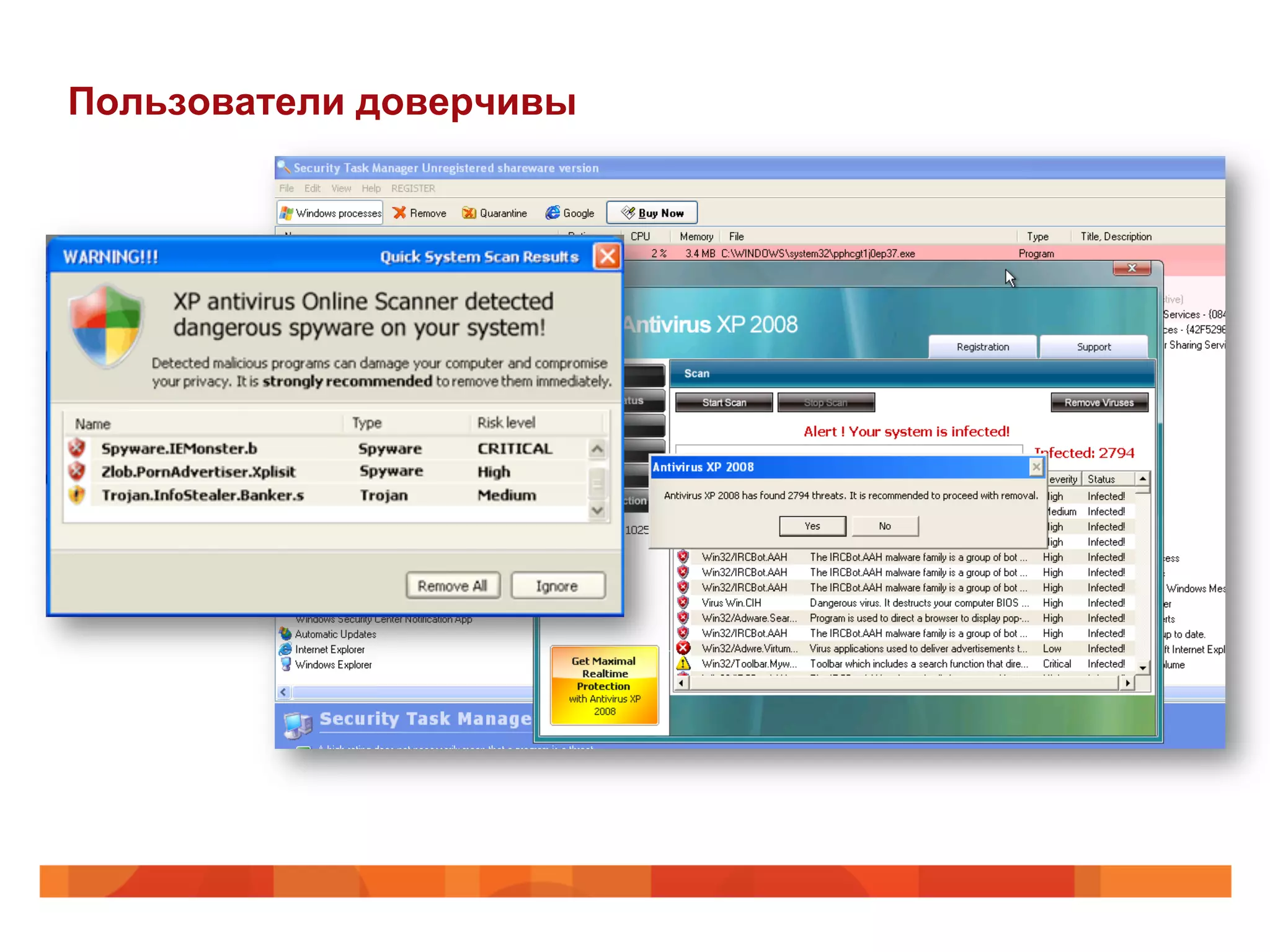1270x952 pixels.
Task: Click the Automatic Updates process icon
Action: pyautogui.click(x=285, y=633)
